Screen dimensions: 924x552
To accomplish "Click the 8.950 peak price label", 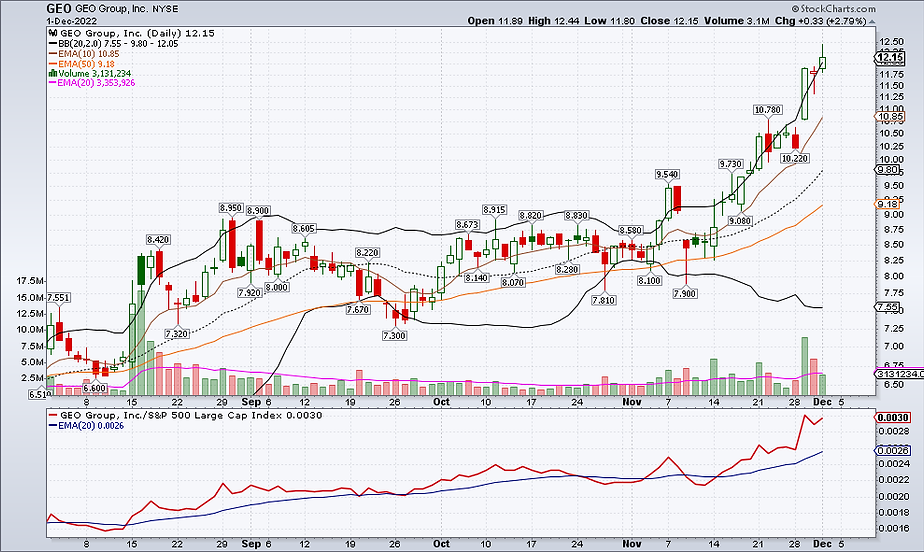I will click(231, 208).
